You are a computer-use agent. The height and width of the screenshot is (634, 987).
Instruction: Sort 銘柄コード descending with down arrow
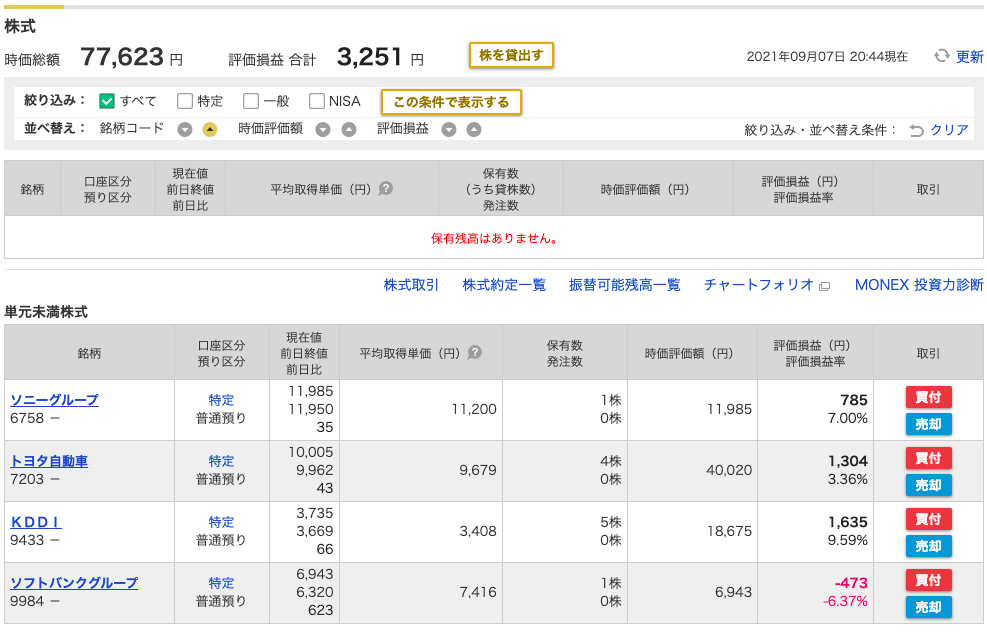pyautogui.click(x=184, y=130)
